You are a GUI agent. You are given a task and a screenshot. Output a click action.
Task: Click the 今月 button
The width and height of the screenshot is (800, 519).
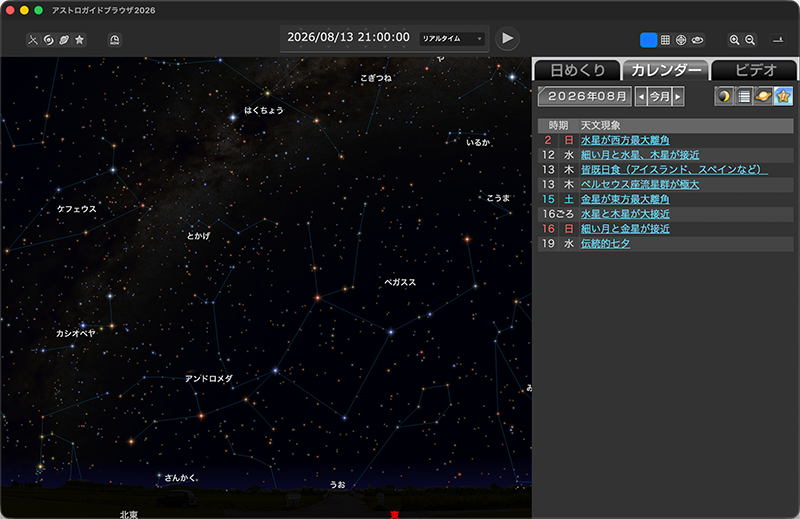(x=659, y=97)
